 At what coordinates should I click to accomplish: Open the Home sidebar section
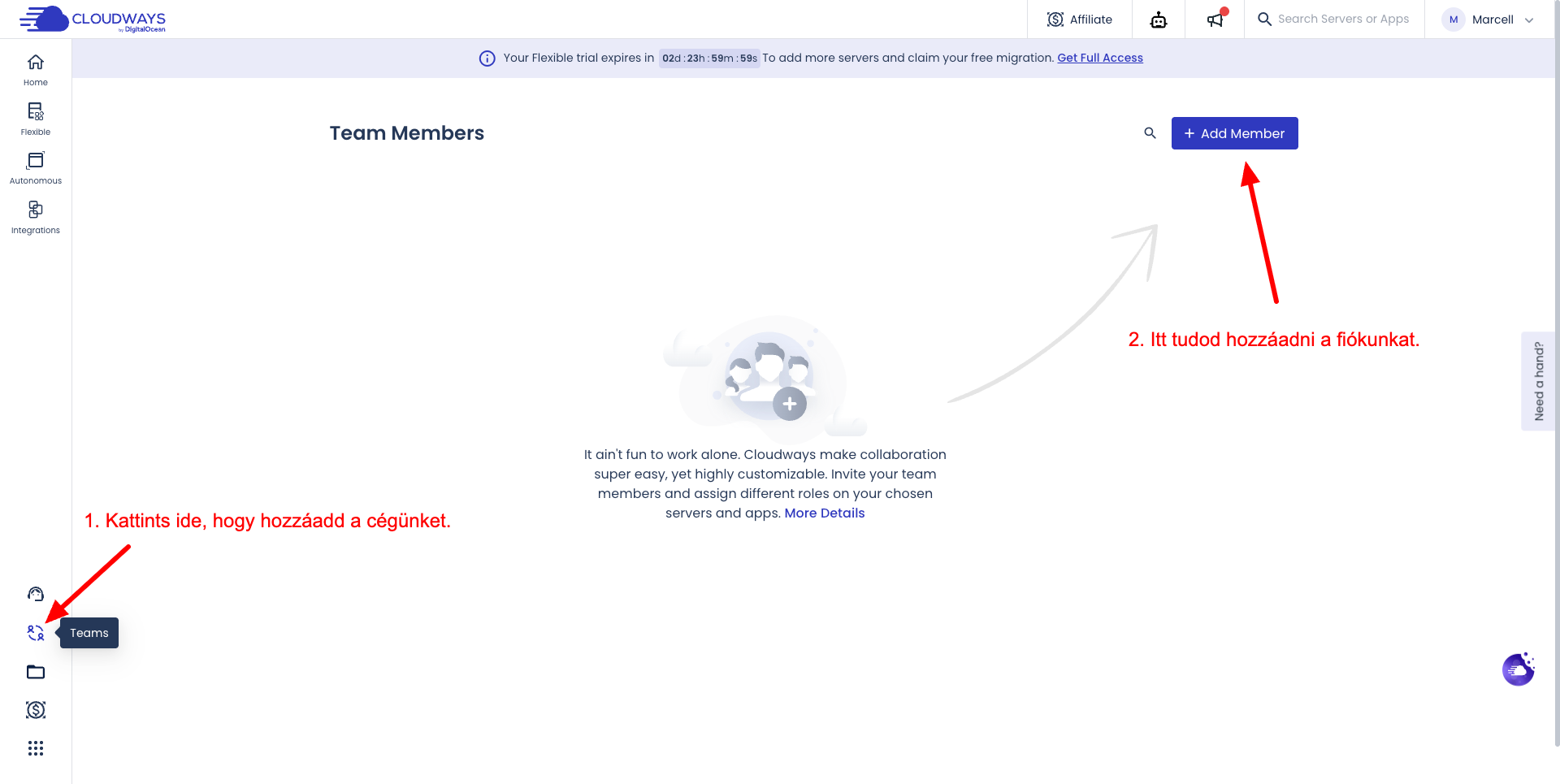click(36, 70)
